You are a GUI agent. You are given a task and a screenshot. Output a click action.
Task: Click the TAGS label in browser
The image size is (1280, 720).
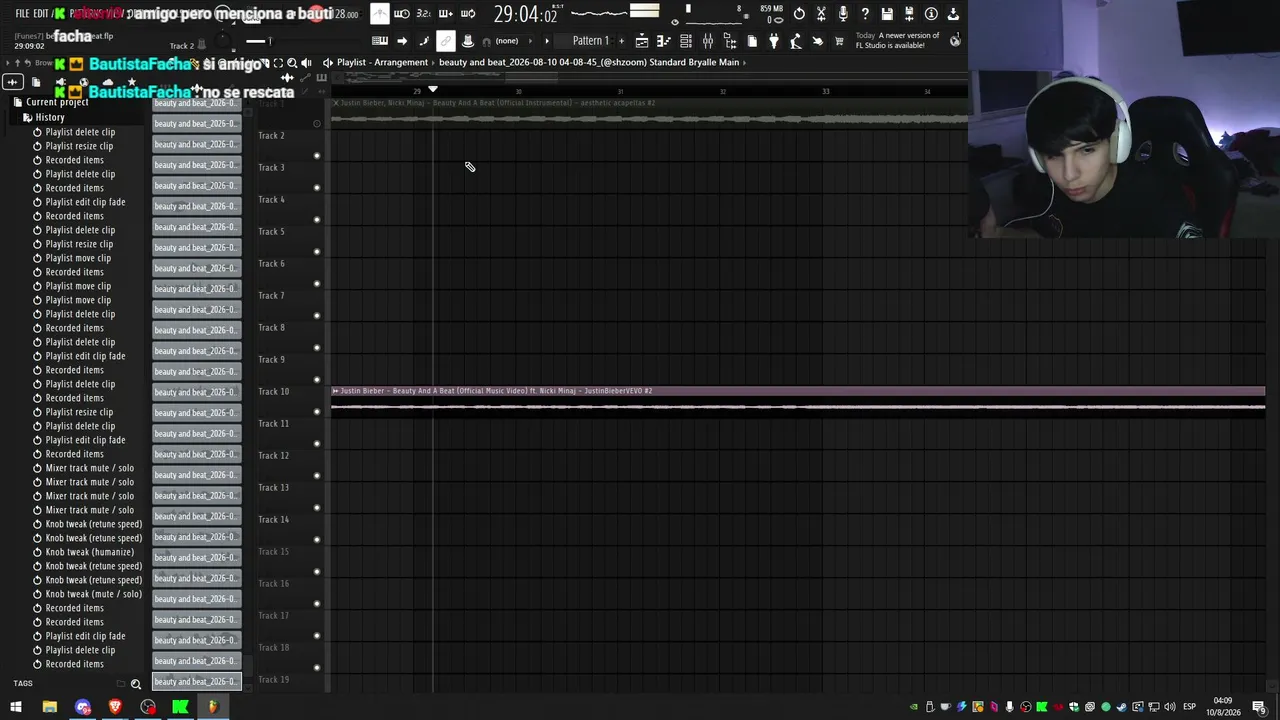(23, 684)
